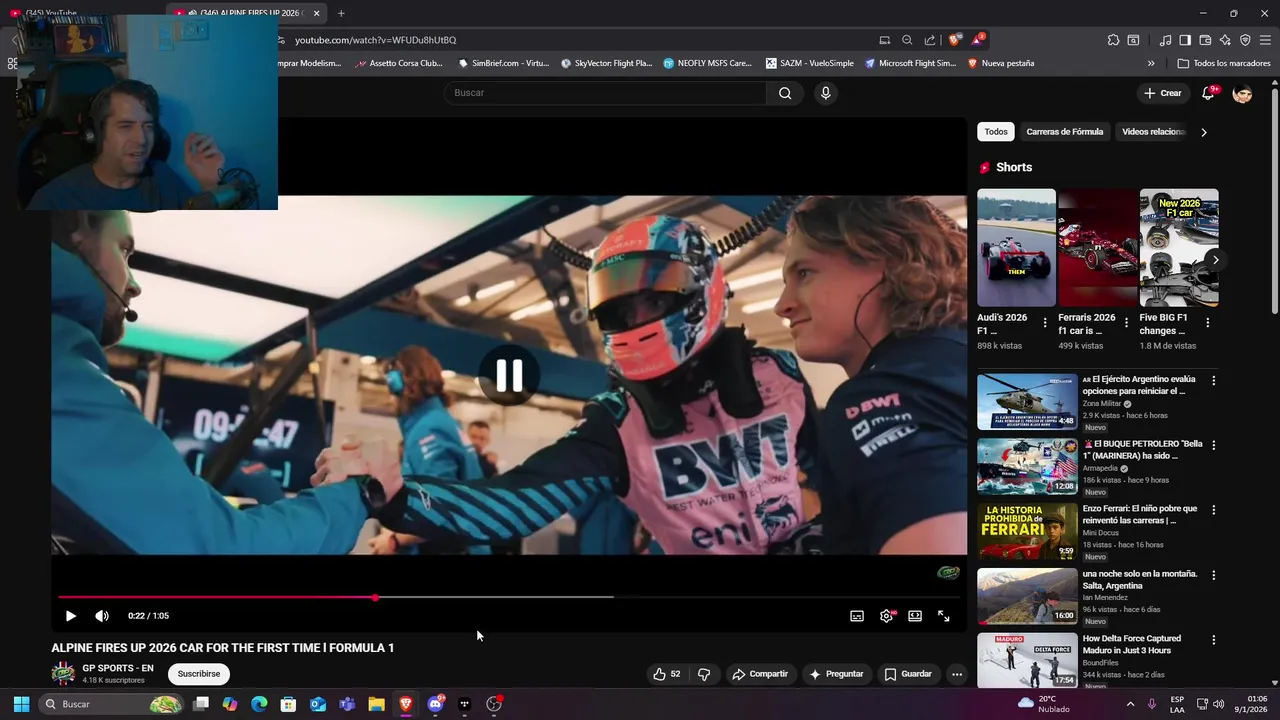Submit search with the magnifier icon
Viewport: 1280px width, 720px height.
point(785,93)
